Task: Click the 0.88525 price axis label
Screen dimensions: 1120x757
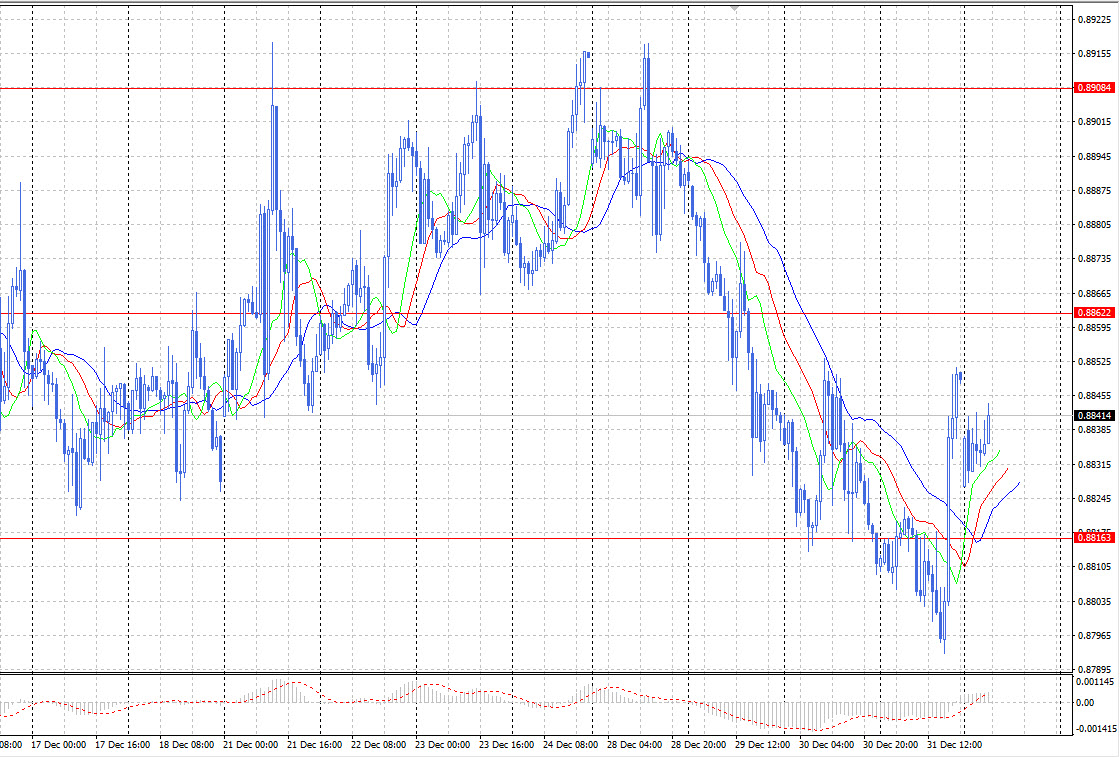Action: [x=1094, y=362]
